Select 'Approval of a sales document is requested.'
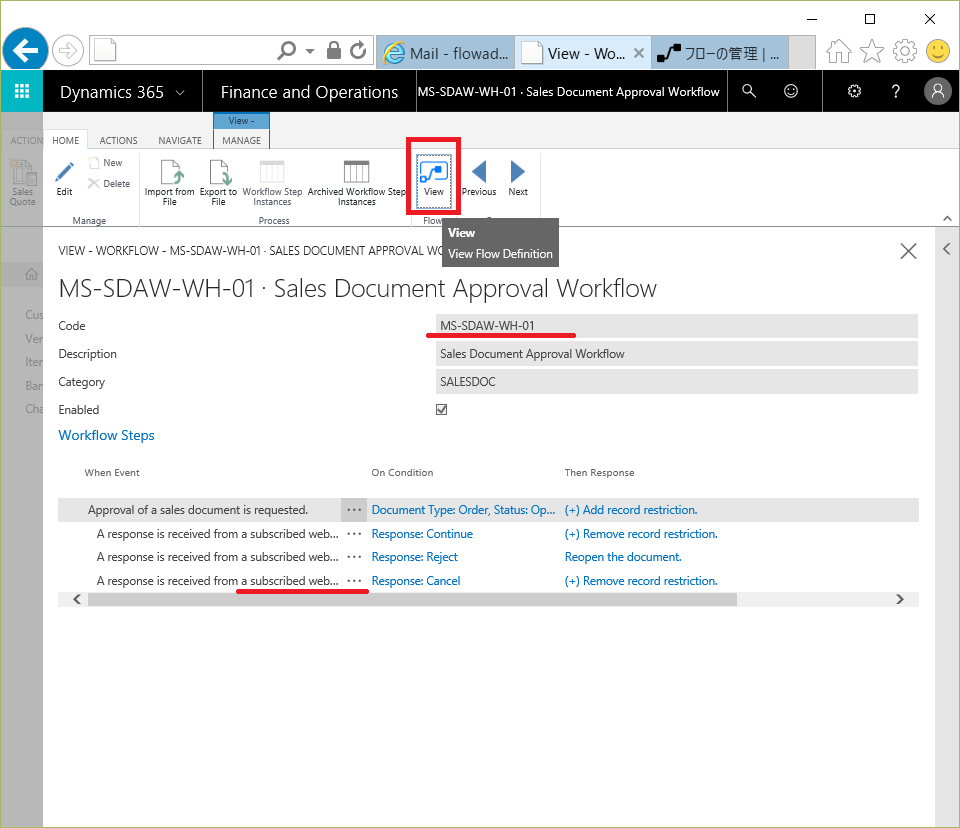Image resolution: width=960 pixels, height=828 pixels. tap(198, 510)
